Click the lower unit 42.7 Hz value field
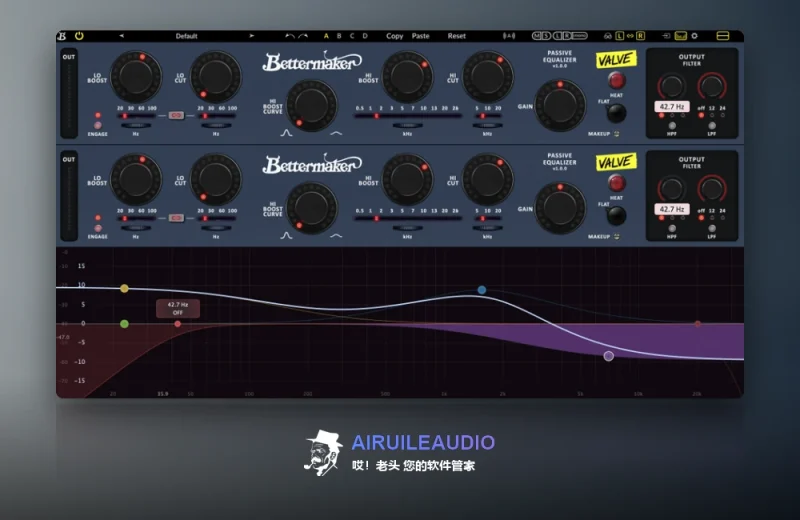 (672, 209)
